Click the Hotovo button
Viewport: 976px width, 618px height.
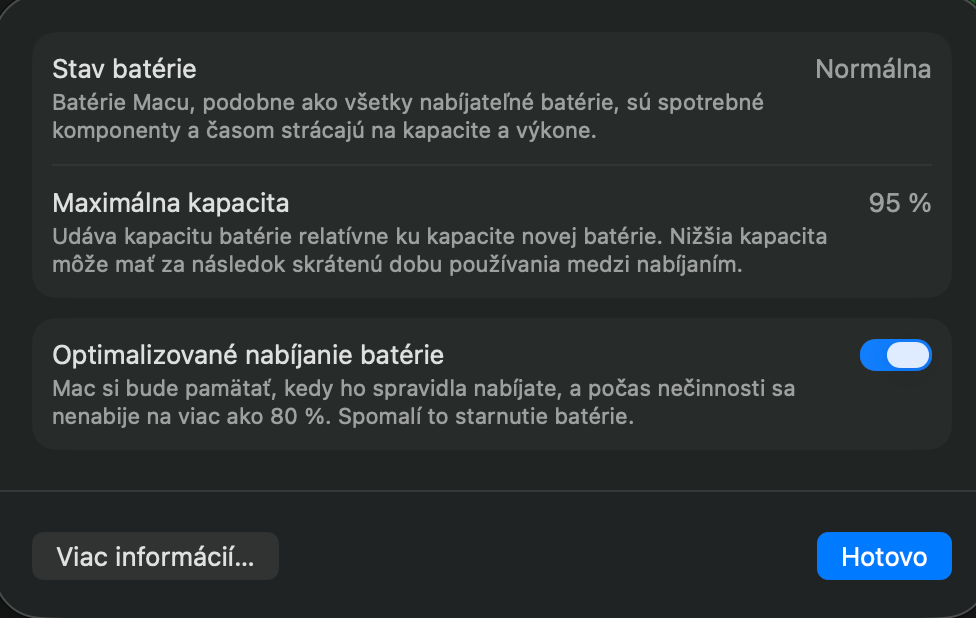click(884, 556)
